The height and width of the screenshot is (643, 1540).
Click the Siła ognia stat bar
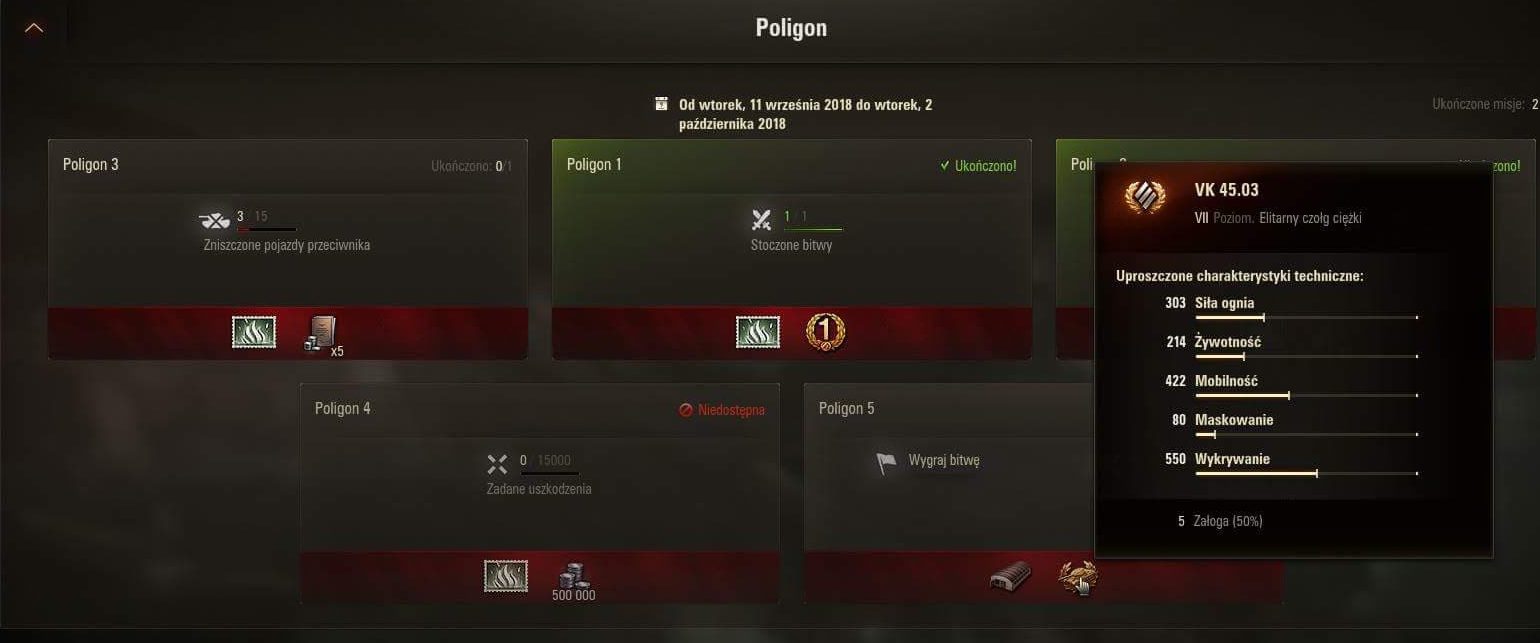(1306, 317)
